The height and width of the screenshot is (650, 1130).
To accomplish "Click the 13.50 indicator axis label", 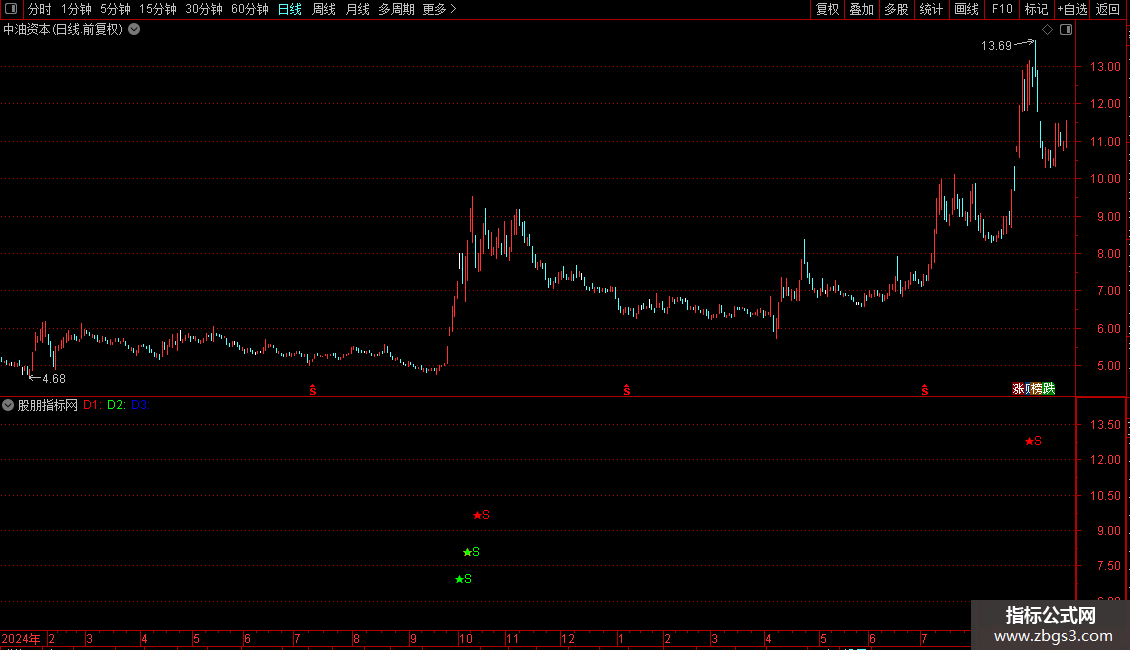I will click(1105, 425).
